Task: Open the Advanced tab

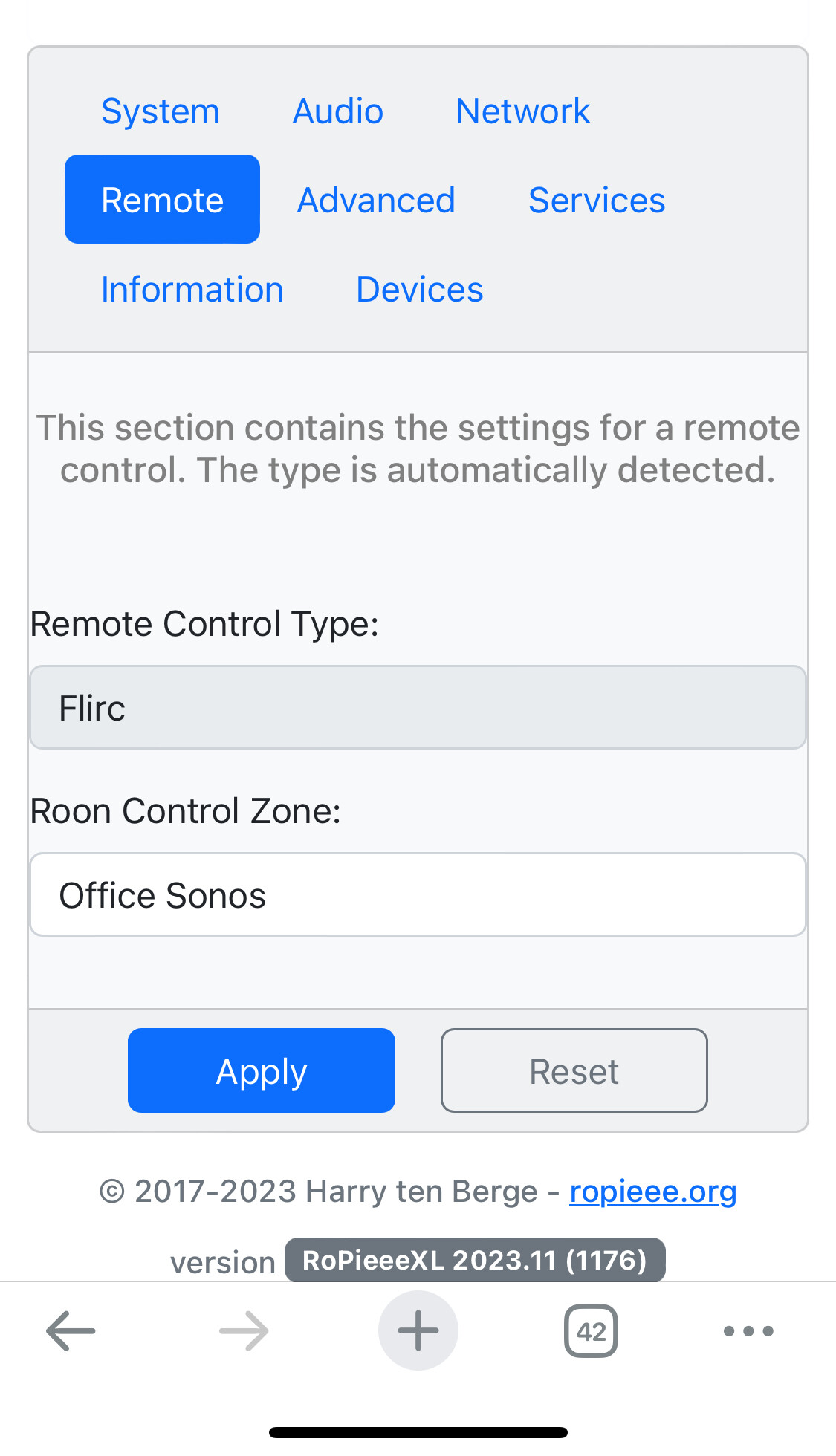Action: [376, 200]
